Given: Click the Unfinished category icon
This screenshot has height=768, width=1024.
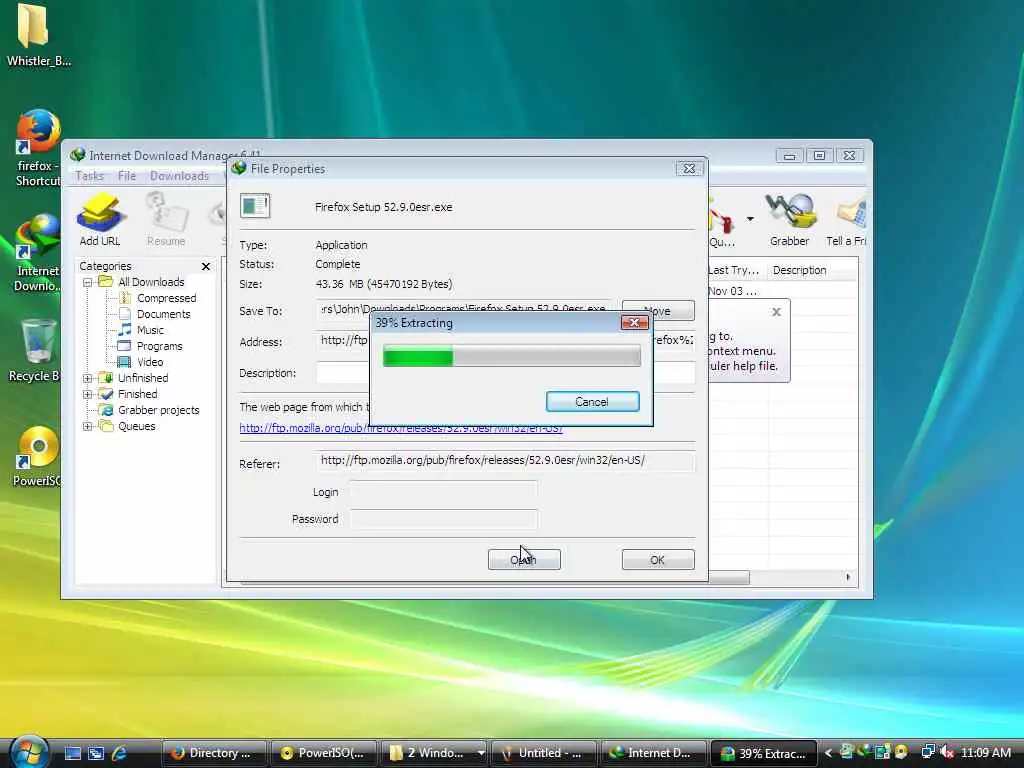Looking at the screenshot, I should 106,377.
